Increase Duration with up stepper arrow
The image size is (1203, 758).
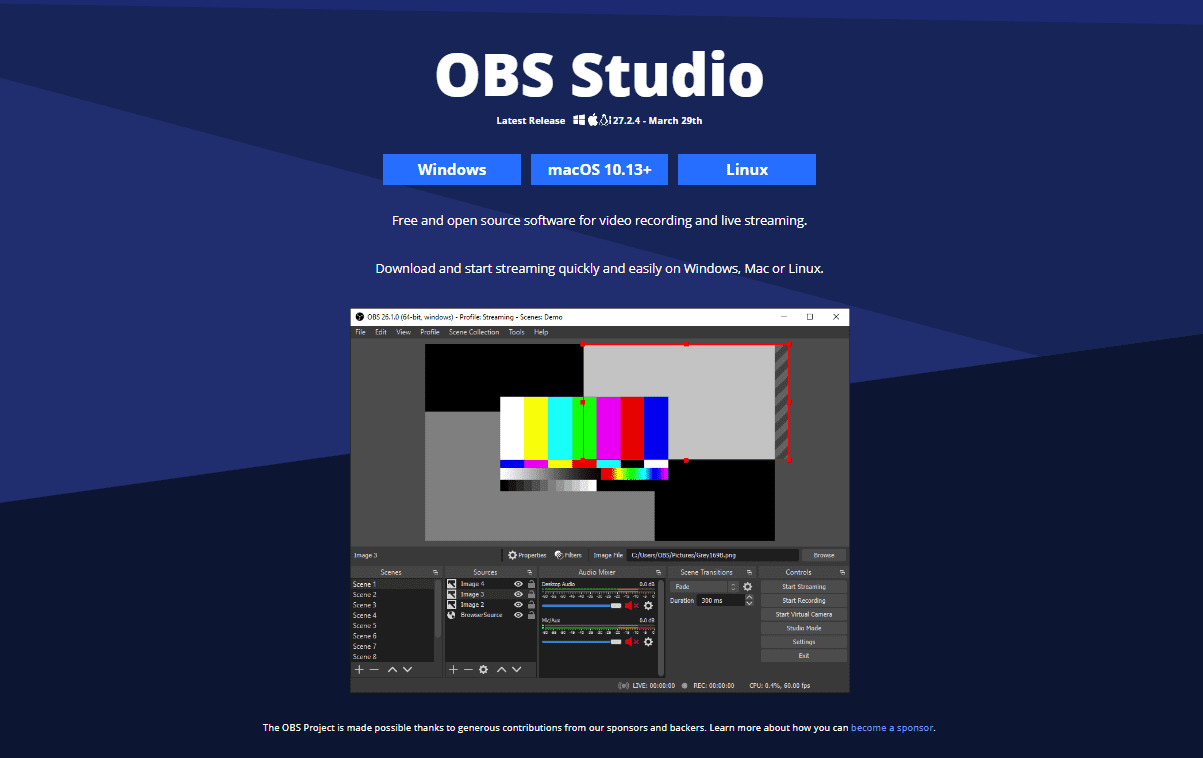(749, 597)
